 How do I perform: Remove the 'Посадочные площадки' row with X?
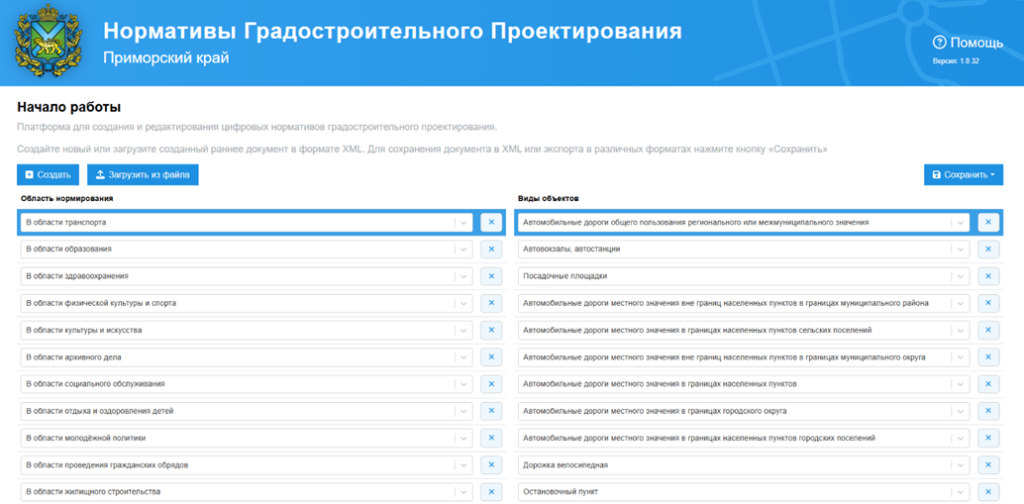click(988, 276)
